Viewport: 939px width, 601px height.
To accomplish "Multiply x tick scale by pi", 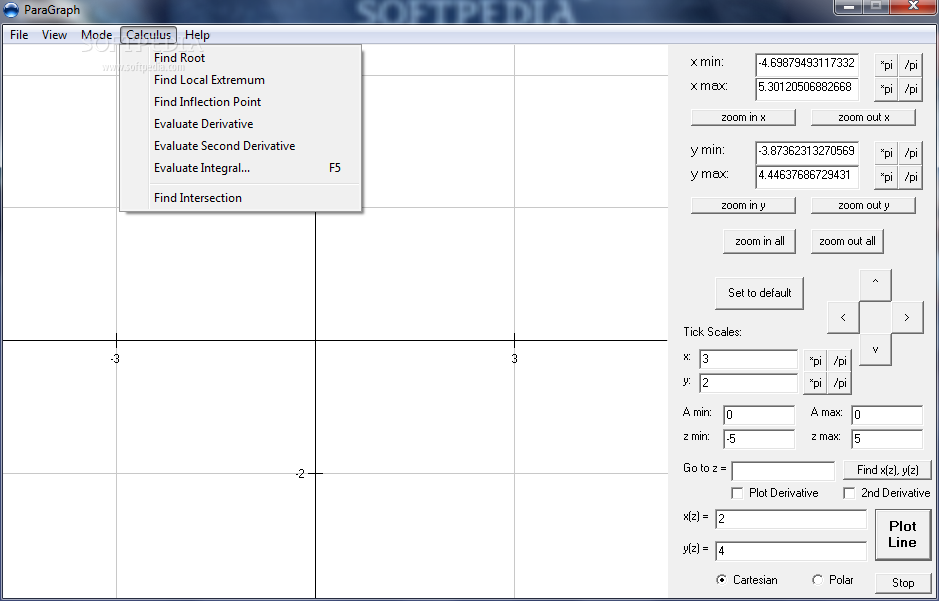I will (x=815, y=361).
